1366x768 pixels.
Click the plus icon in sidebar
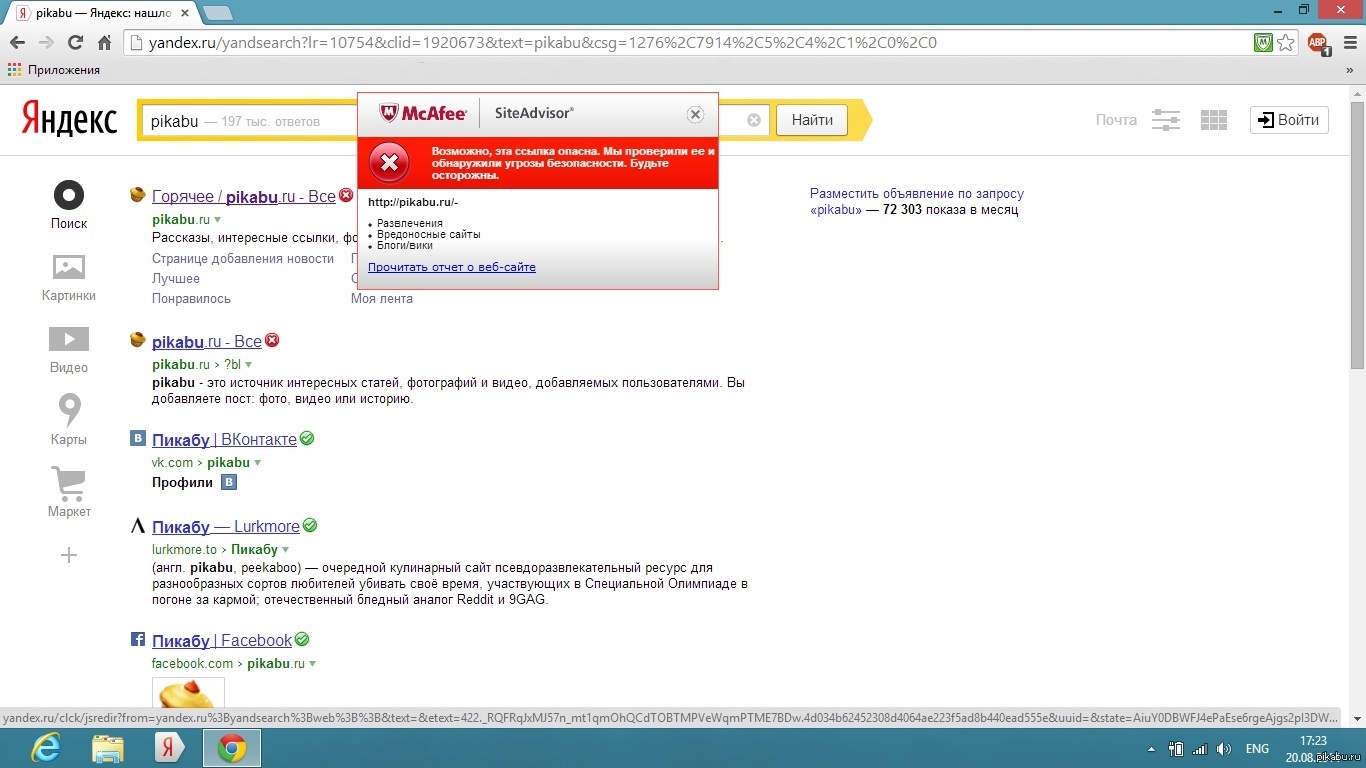click(69, 555)
